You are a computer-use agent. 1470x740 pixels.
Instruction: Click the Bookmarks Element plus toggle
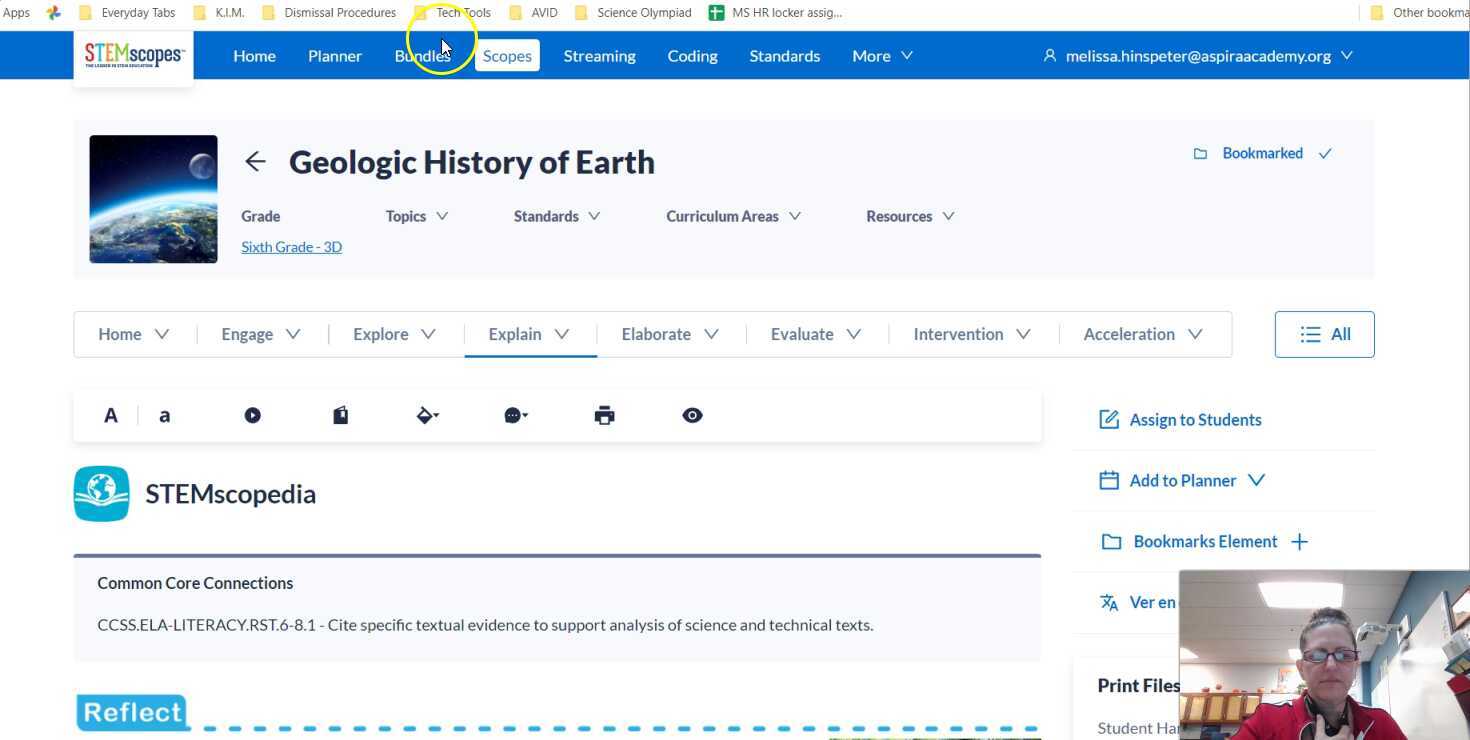tap(1299, 541)
